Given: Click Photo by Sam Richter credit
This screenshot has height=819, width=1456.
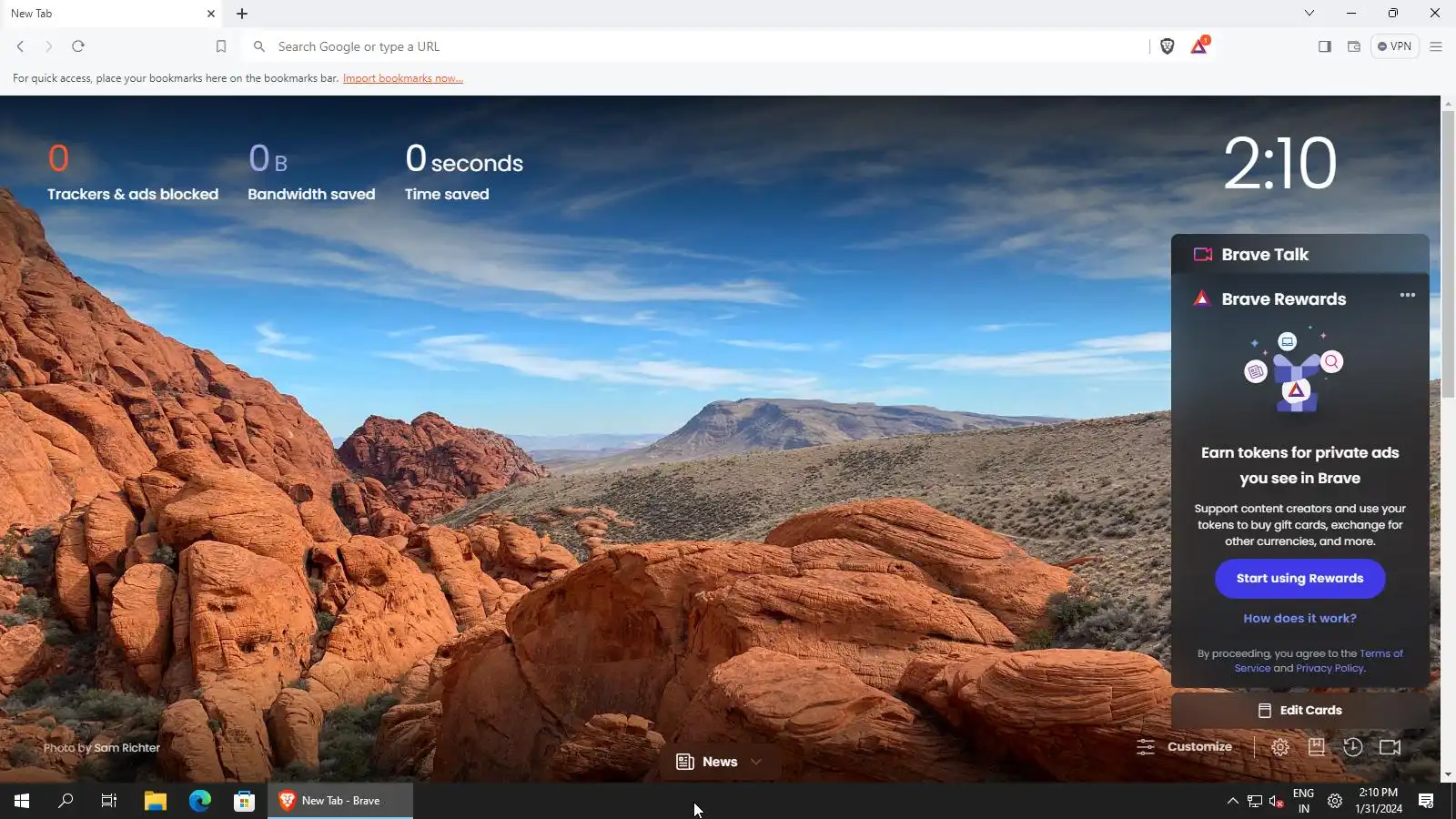Looking at the screenshot, I should pyautogui.click(x=102, y=748).
